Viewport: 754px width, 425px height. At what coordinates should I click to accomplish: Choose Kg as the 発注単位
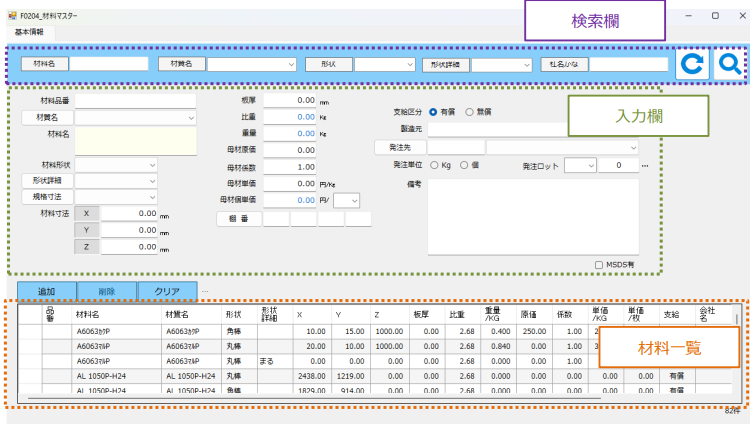point(434,165)
